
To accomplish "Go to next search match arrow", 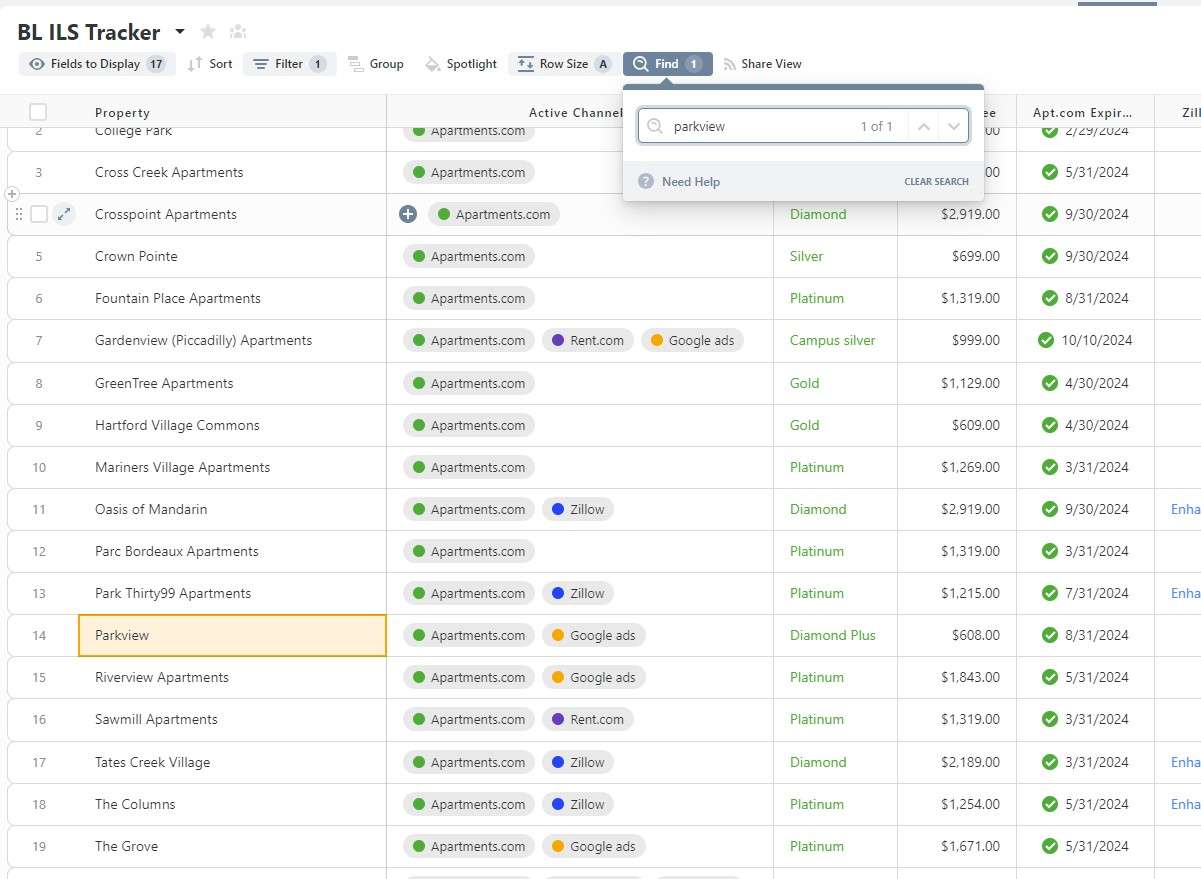I will click(953, 127).
